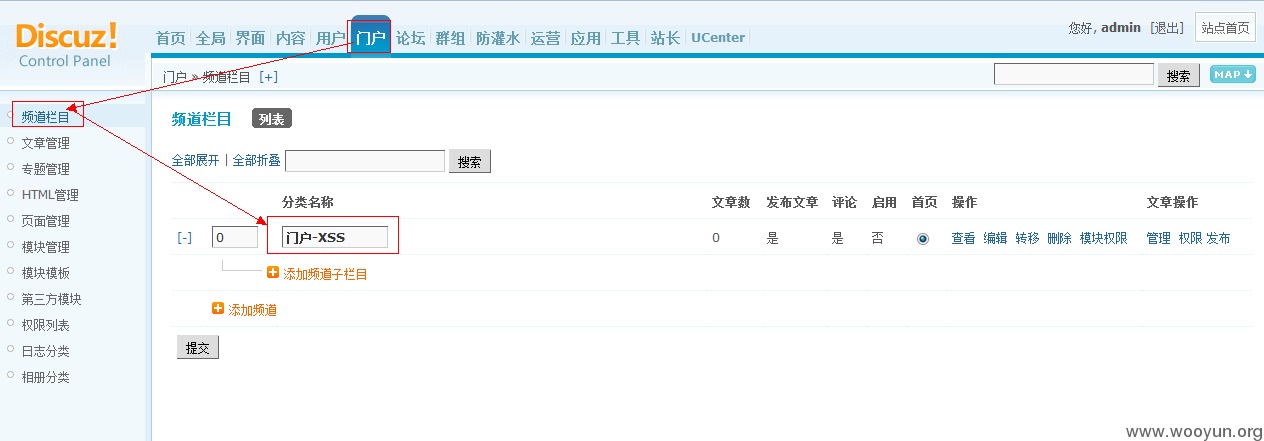Click the 删除 link for 门户-XSS
The height and width of the screenshot is (441, 1264).
click(1059, 238)
